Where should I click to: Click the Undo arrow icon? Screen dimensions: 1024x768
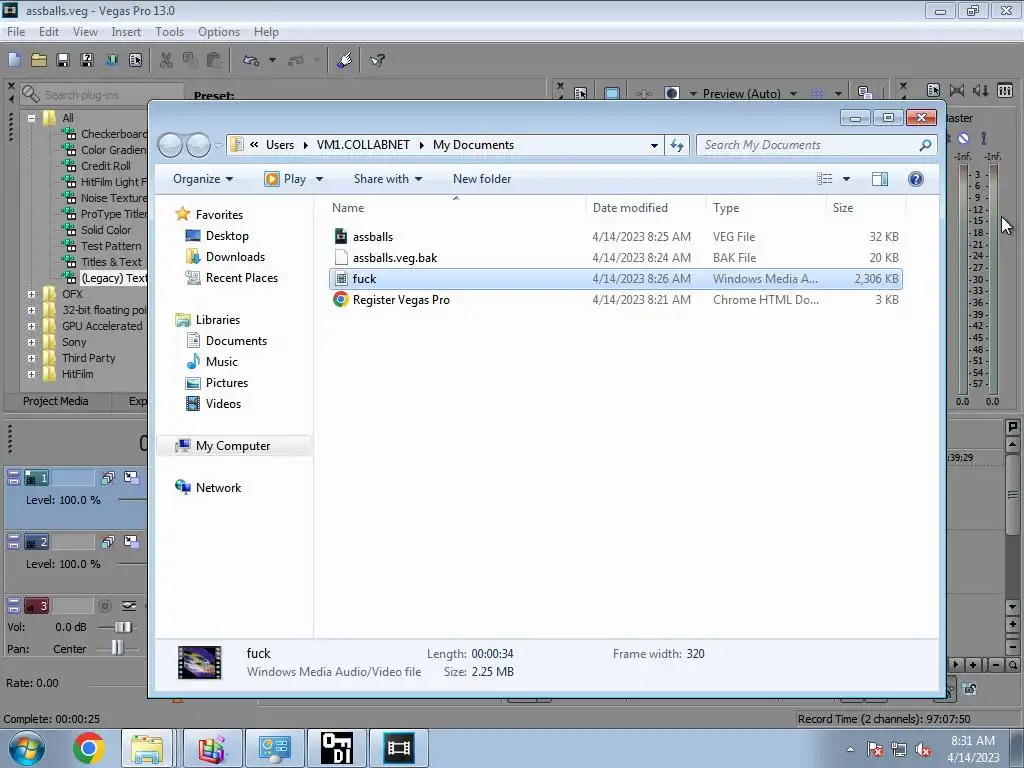pos(251,60)
